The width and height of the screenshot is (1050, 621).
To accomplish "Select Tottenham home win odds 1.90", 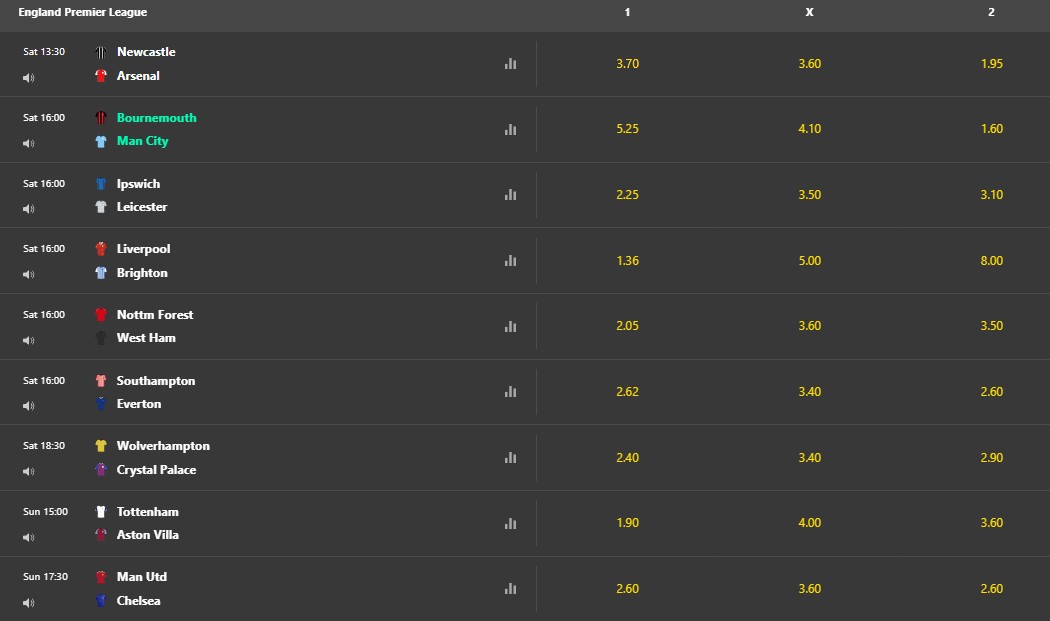I will (x=627, y=523).
